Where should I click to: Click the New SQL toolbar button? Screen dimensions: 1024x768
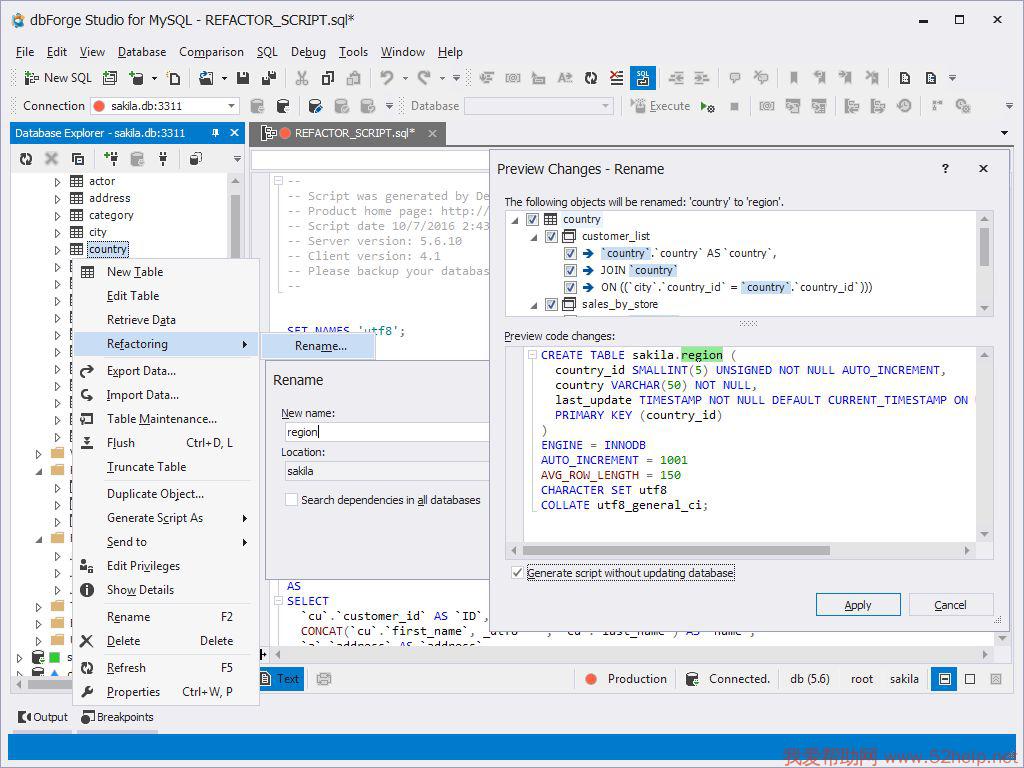coord(57,78)
